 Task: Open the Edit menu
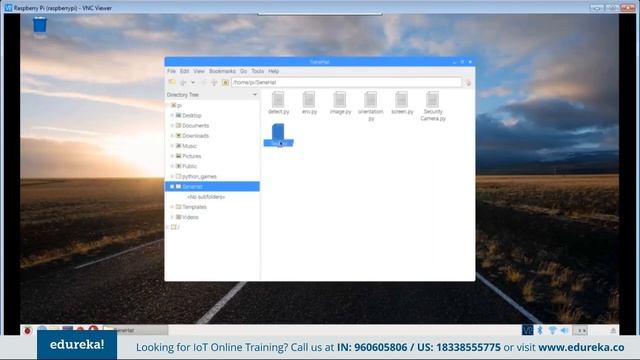click(184, 71)
